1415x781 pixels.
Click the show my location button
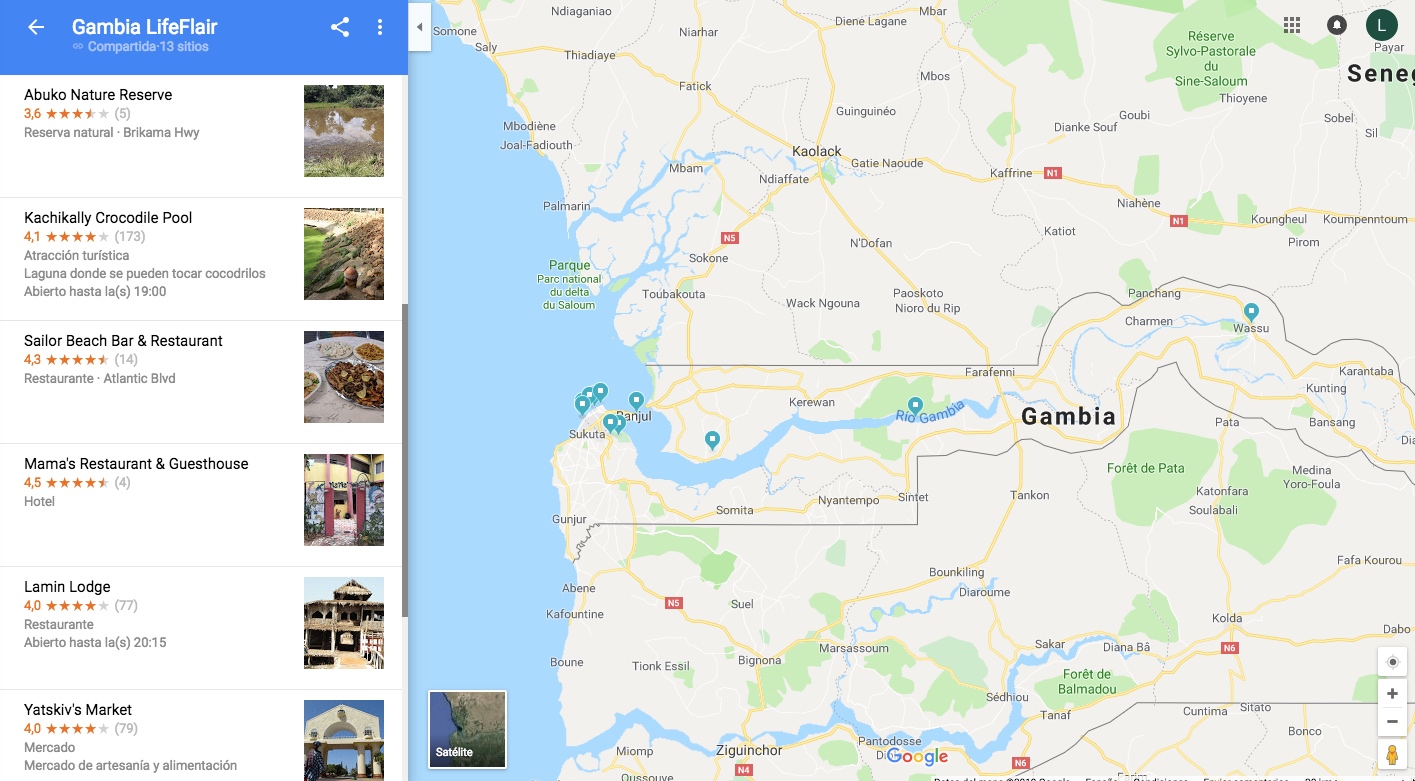[x=1392, y=662]
